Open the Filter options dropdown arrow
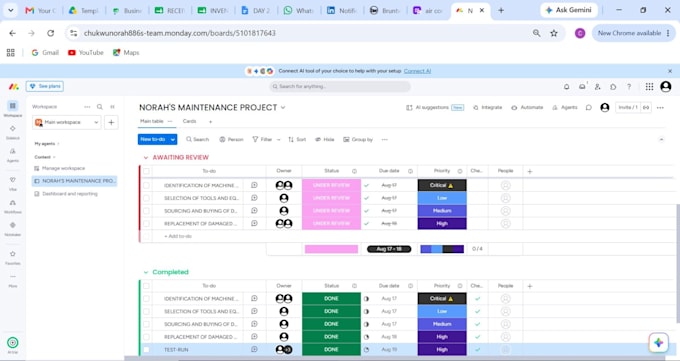Viewport: 680px width, 361px height. click(x=278, y=140)
